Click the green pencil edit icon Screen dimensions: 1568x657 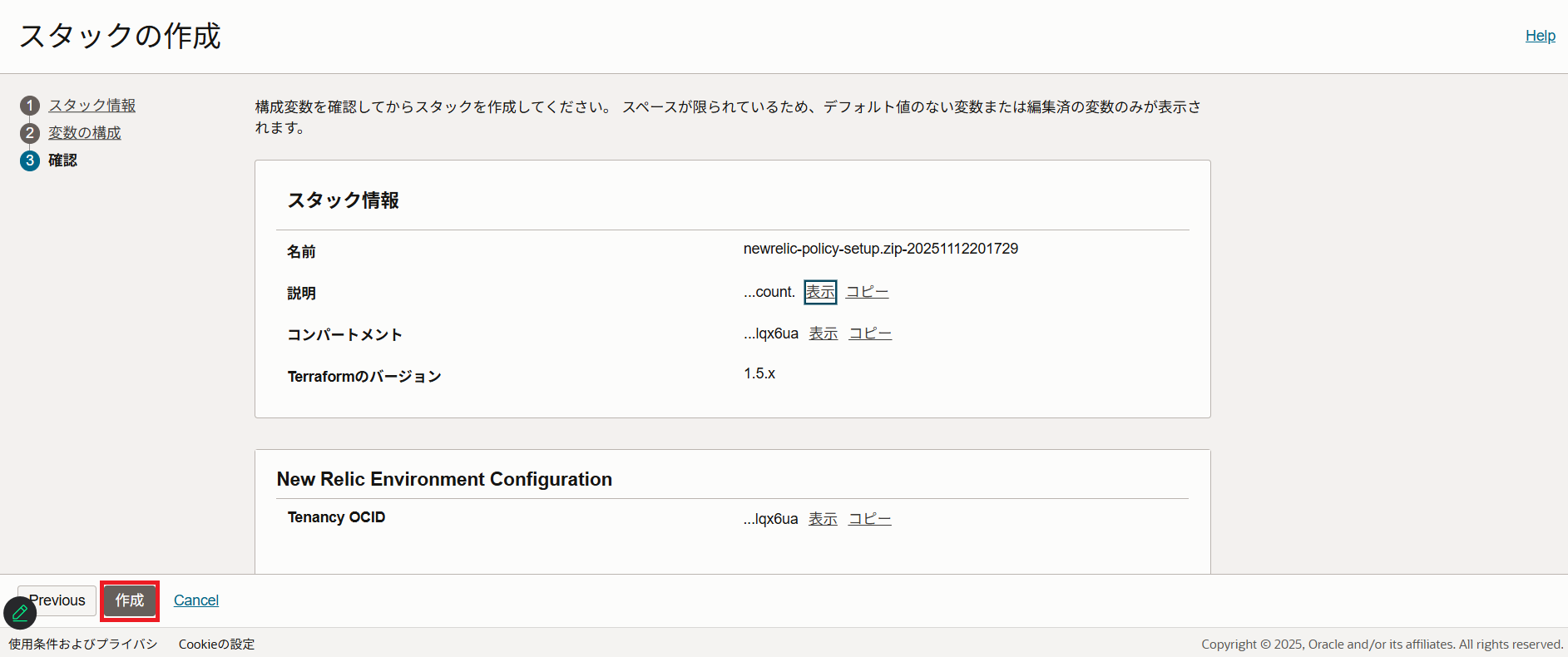pos(20,614)
